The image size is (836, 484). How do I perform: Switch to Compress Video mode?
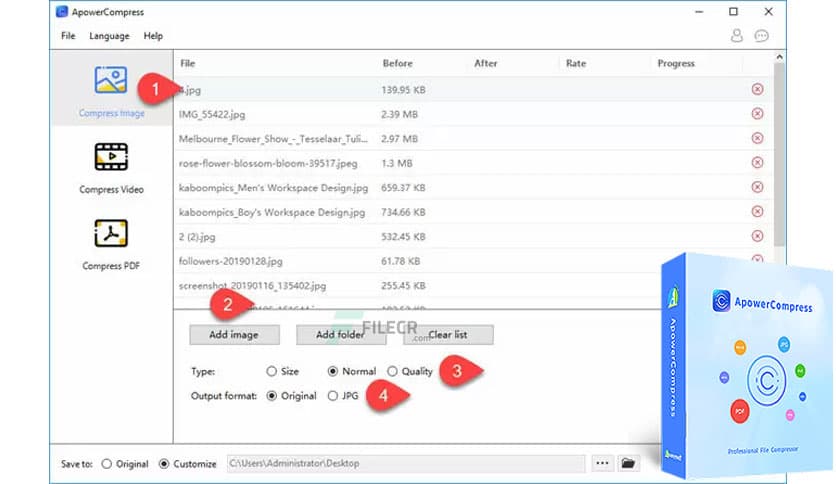(111, 168)
